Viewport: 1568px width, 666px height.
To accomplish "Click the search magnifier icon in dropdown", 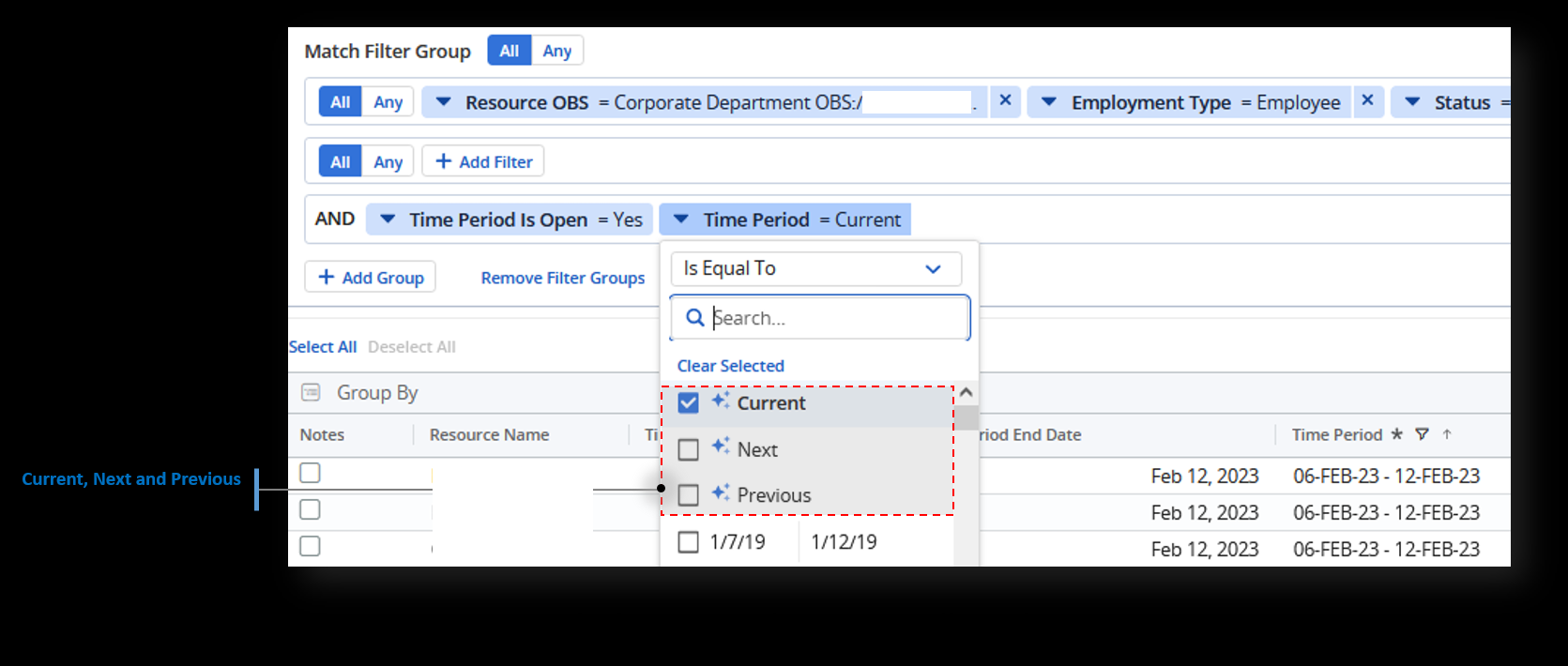I will (695, 318).
